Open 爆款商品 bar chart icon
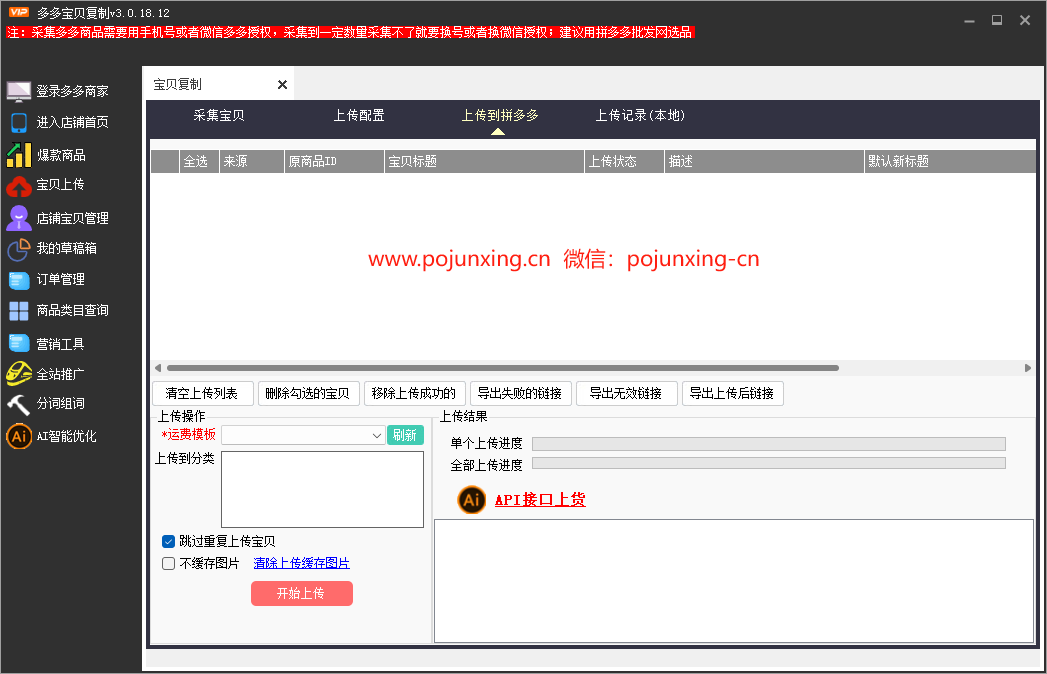 pyautogui.click(x=19, y=154)
